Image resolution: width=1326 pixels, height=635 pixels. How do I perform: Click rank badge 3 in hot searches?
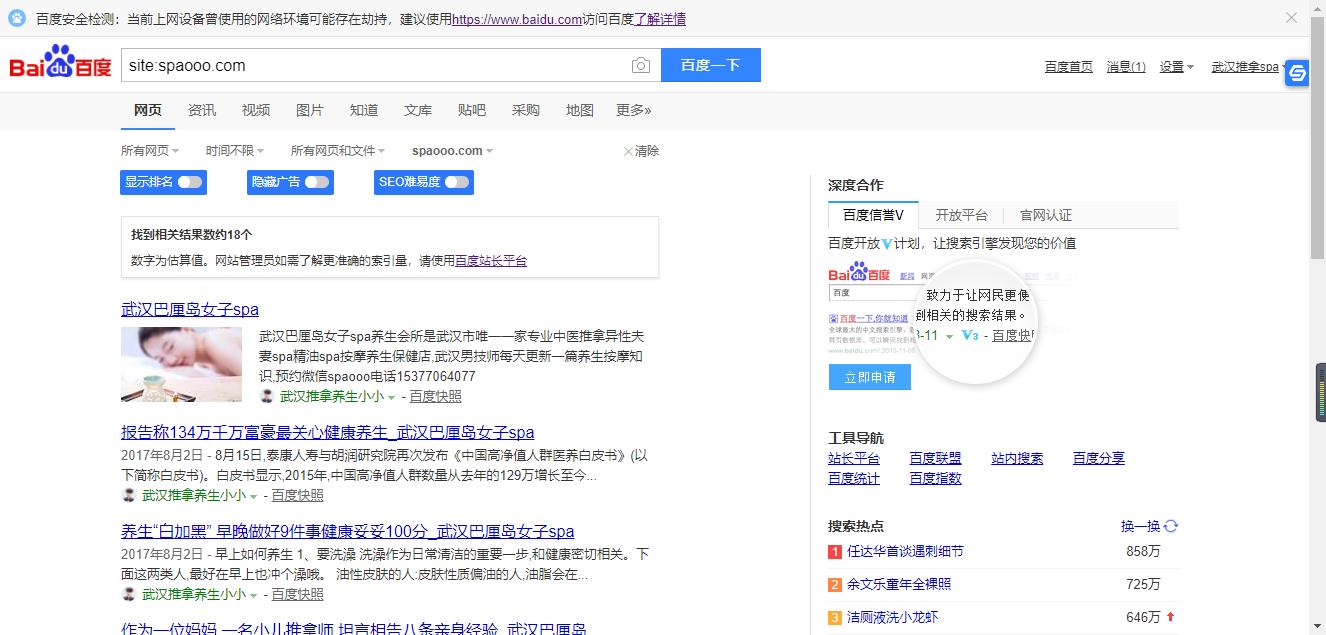pos(835,618)
